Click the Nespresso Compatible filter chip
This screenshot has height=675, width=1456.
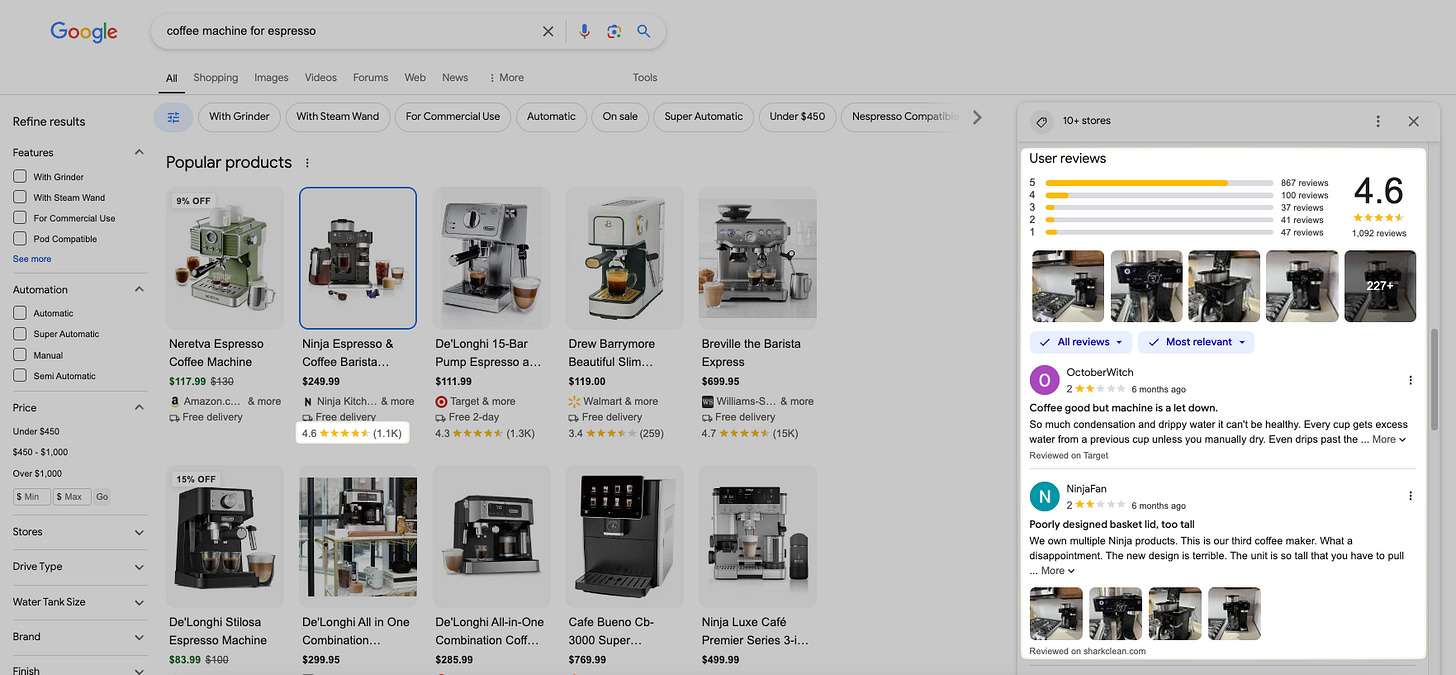(x=904, y=117)
